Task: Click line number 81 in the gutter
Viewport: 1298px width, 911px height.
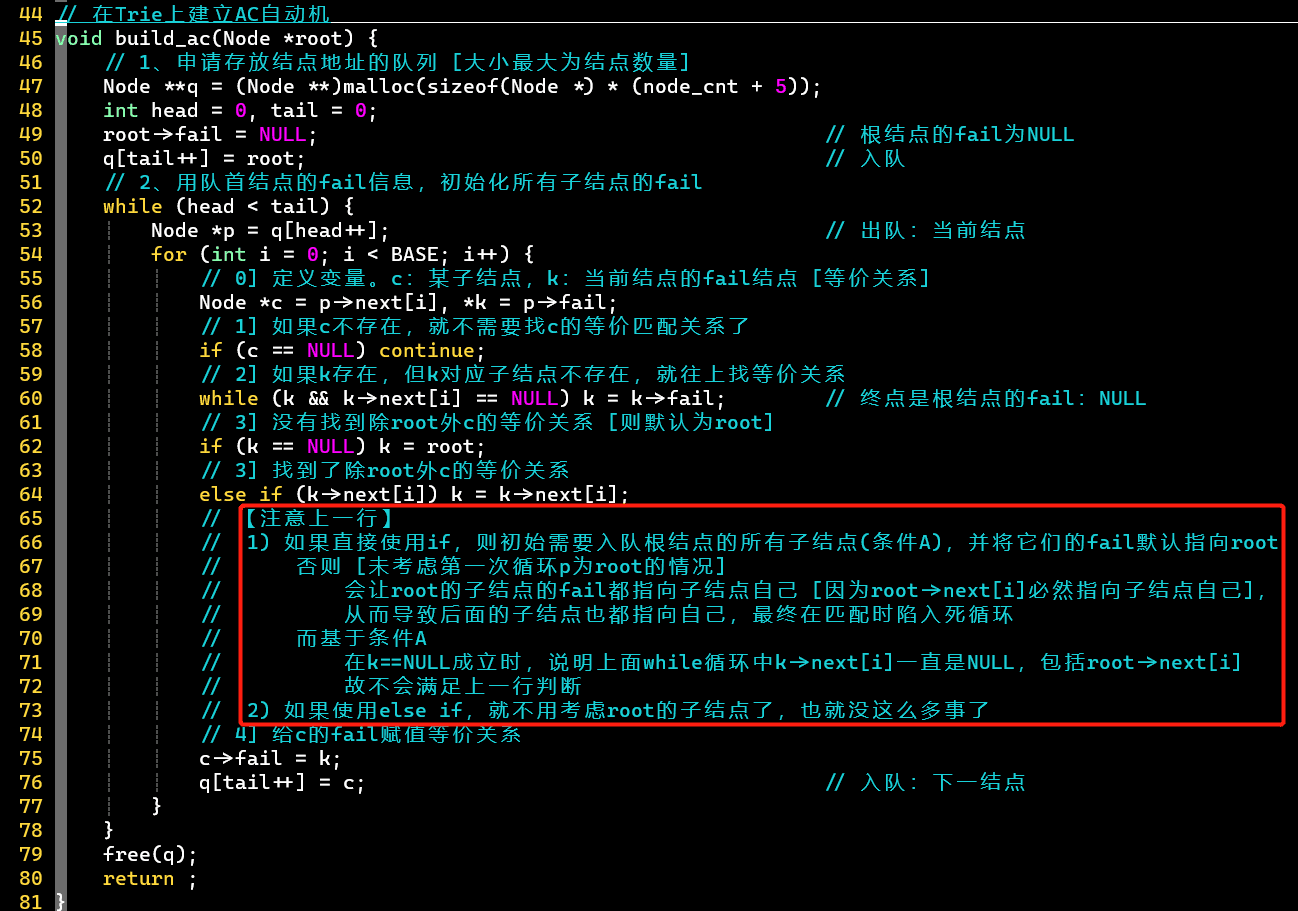Action: point(31,902)
